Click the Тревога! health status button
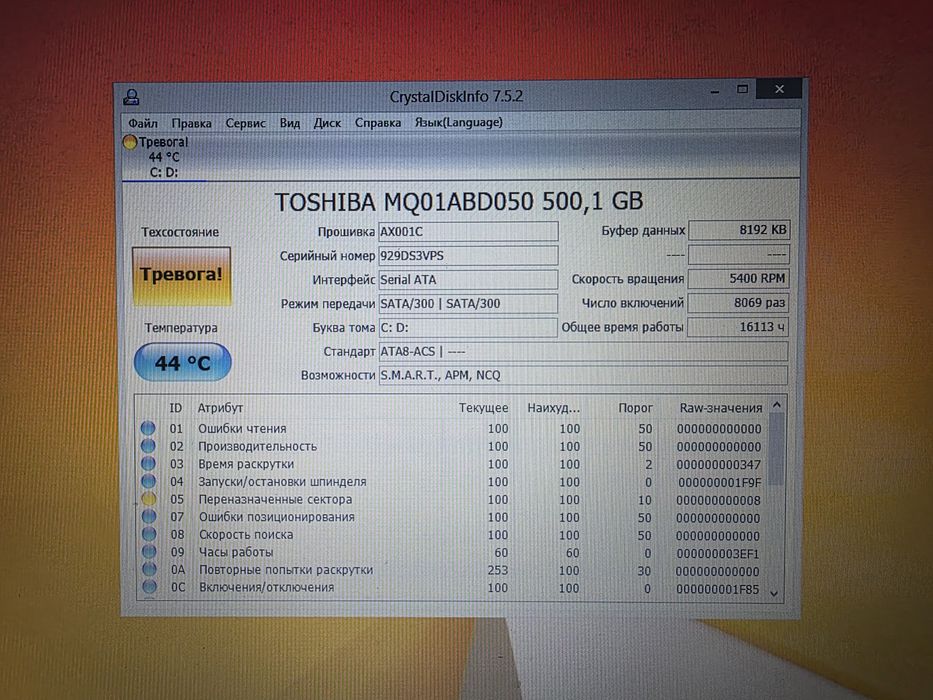The image size is (933, 700). [x=181, y=276]
